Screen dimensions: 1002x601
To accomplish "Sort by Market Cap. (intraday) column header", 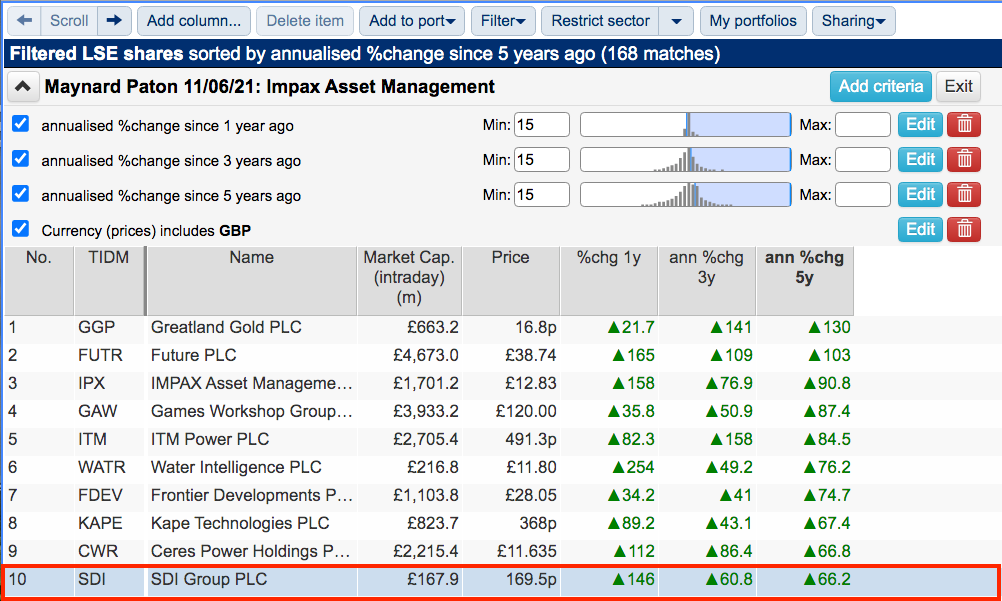I will click(x=409, y=281).
